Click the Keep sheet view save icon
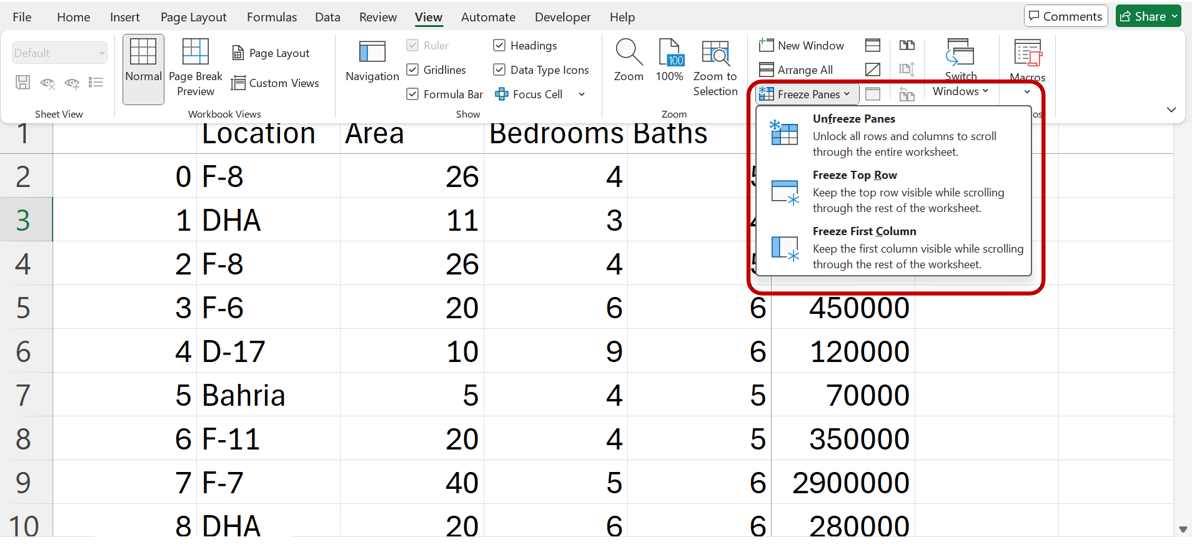The image size is (1199, 550). click(x=22, y=83)
